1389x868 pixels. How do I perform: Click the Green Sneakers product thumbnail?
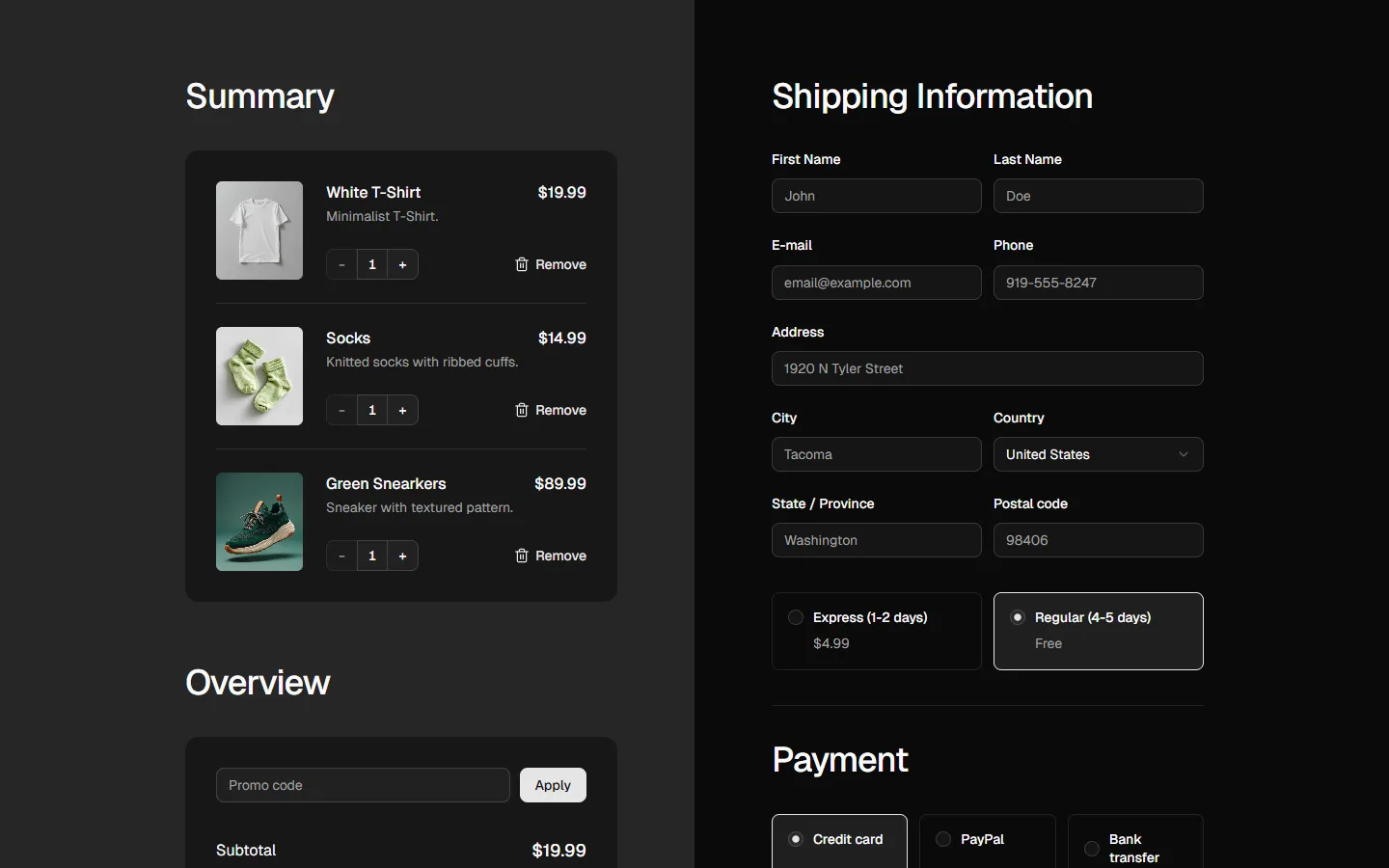259,522
